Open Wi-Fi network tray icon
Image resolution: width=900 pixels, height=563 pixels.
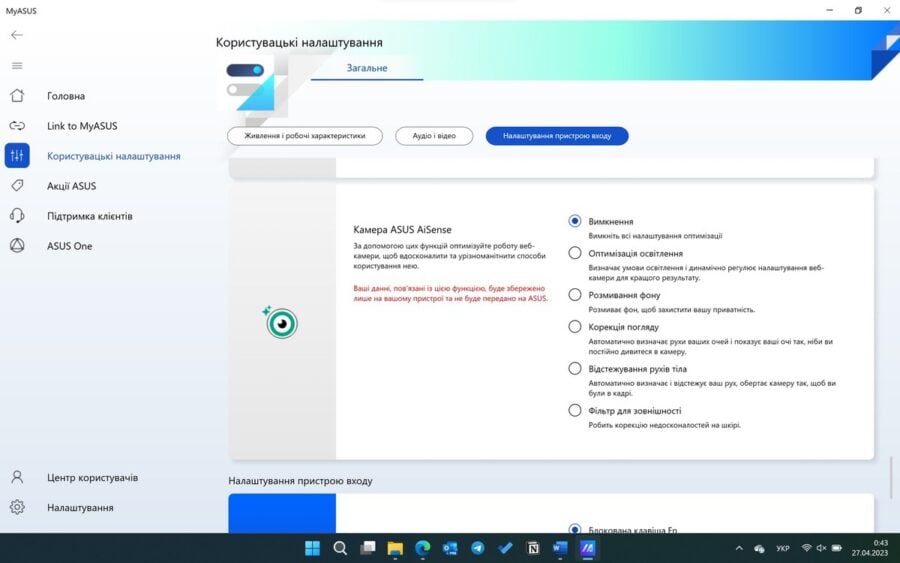(806, 548)
